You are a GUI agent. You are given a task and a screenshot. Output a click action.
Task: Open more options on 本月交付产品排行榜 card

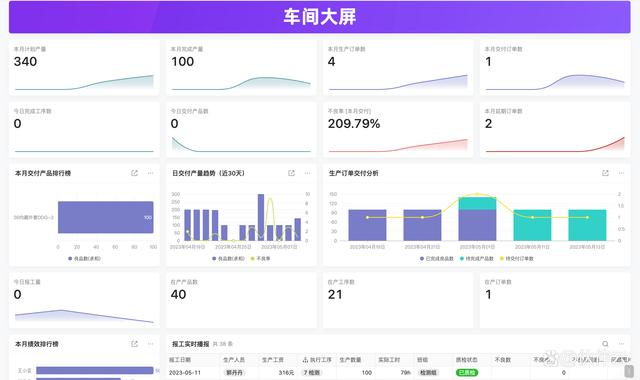point(151,173)
